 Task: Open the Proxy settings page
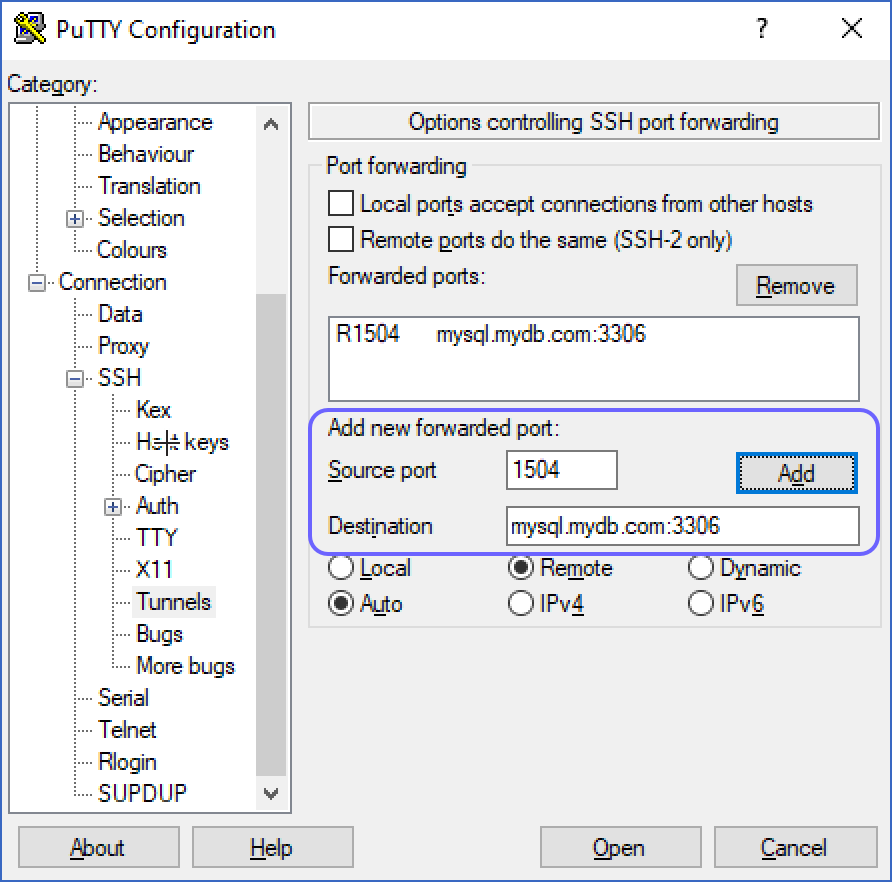tap(123, 346)
